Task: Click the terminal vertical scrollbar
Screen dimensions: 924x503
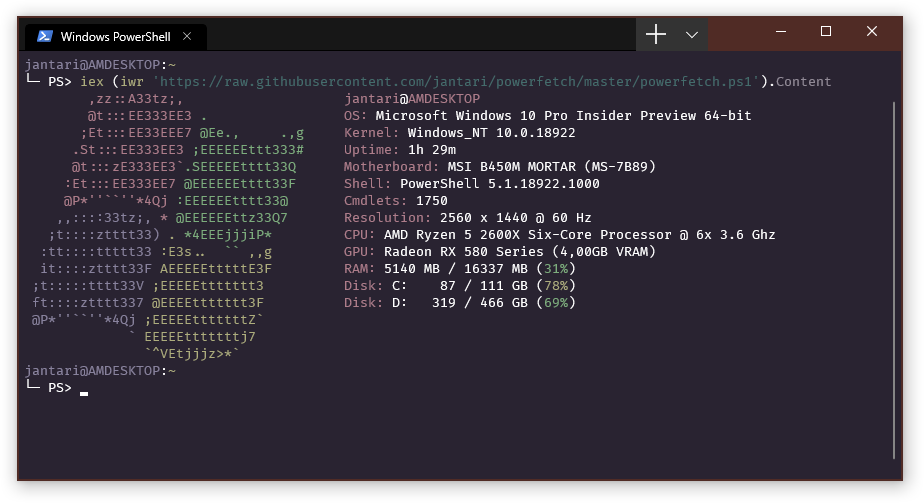Action: [893, 280]
